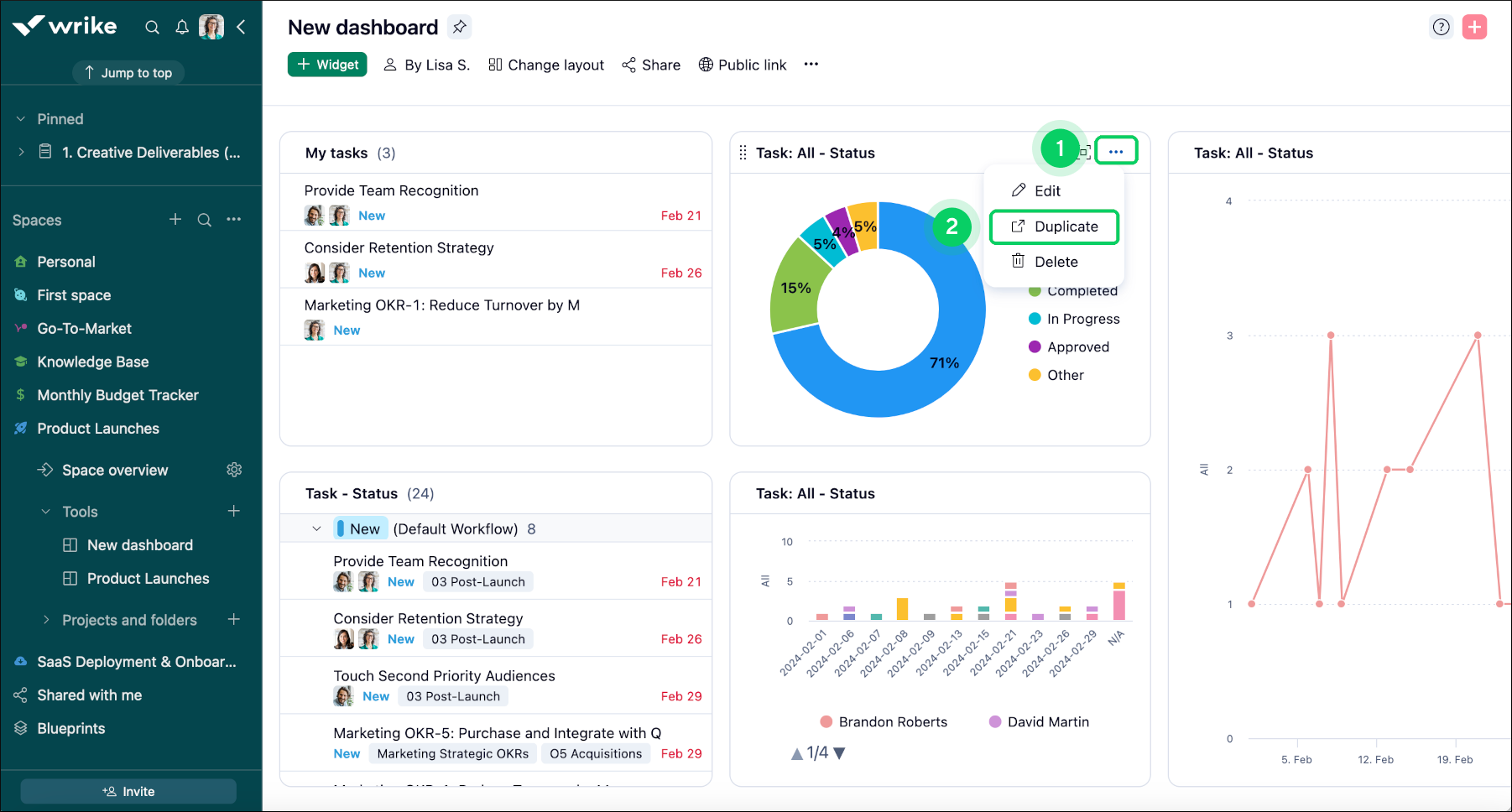
Task: Click the Invite button in the sidebar
Action: (x=128, y=791)
